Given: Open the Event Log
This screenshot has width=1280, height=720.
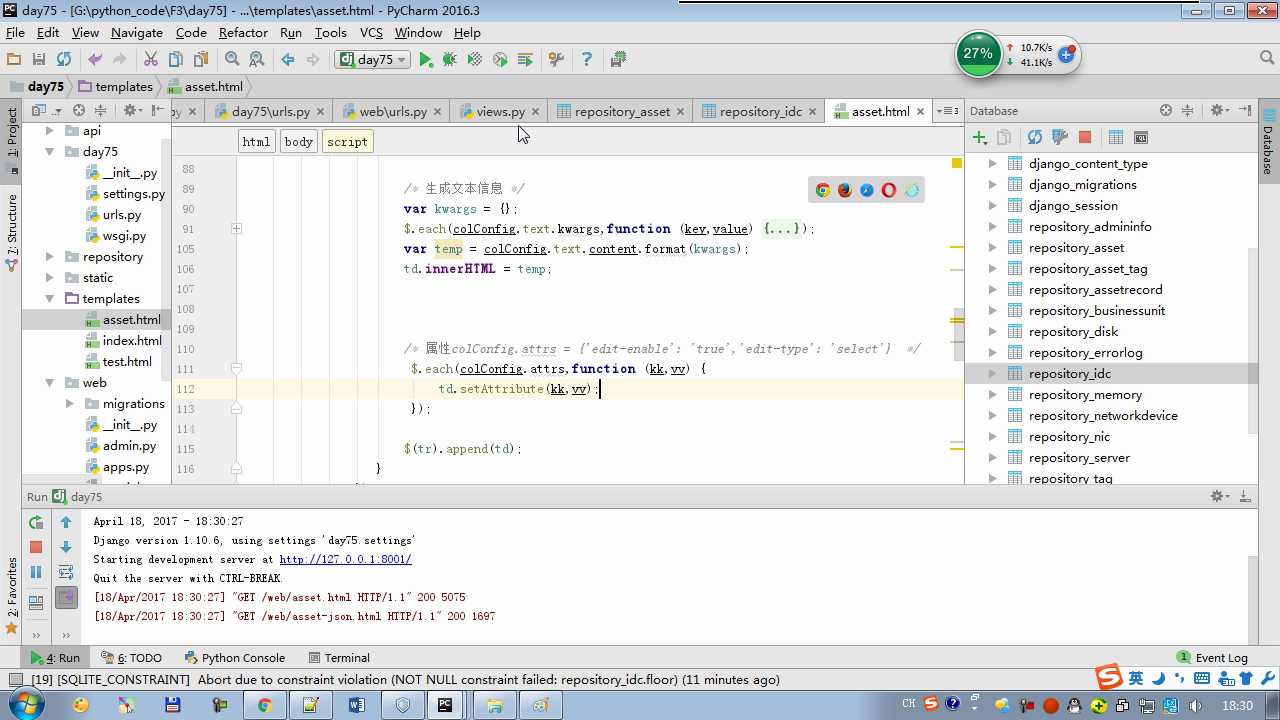Looking at the screenshot, I should coord(1212,658).
